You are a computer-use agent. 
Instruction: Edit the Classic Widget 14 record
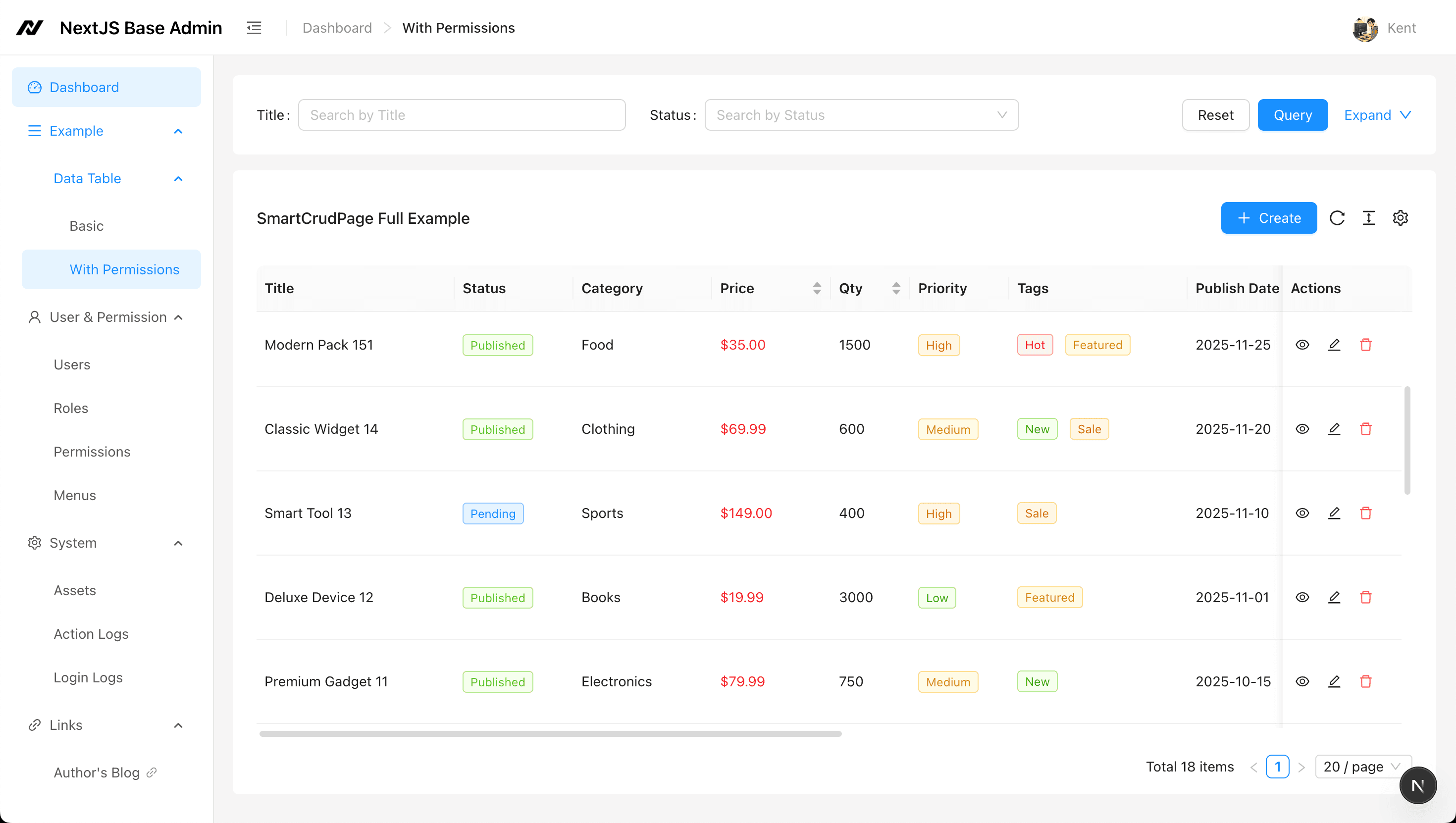[1334, 428]
